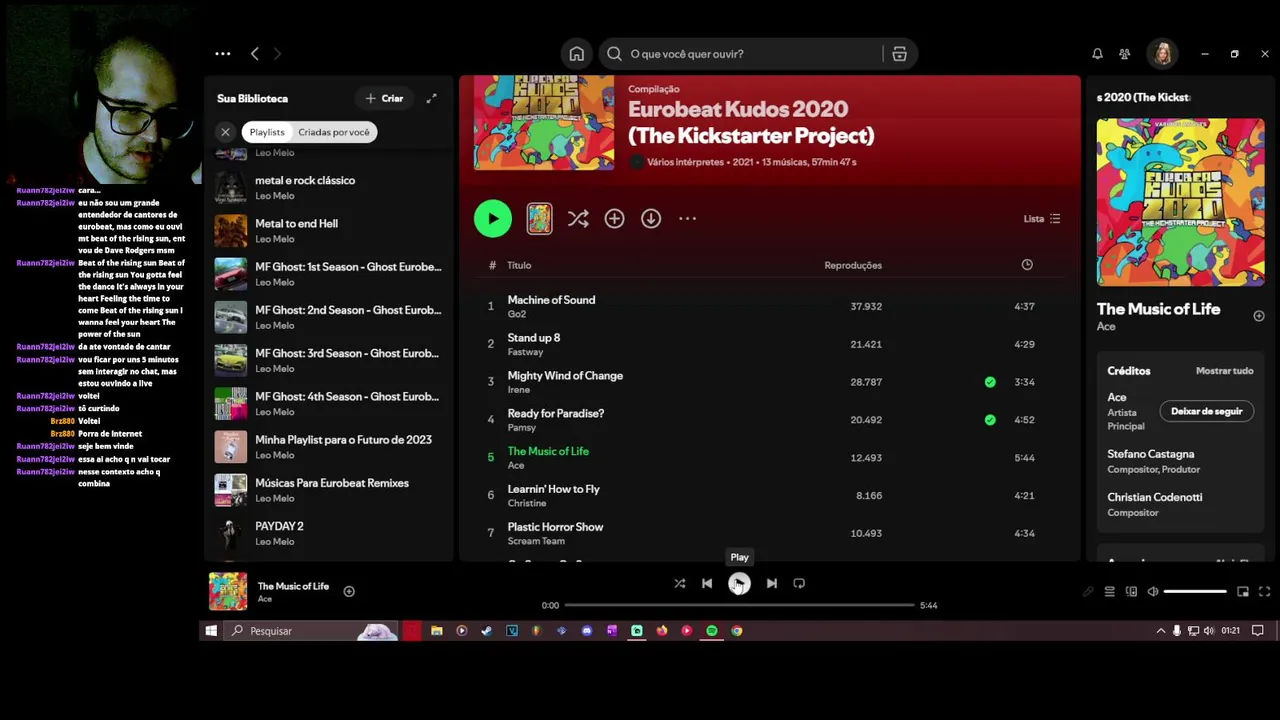Show hidden tray icons chevron

[1160, 631]
